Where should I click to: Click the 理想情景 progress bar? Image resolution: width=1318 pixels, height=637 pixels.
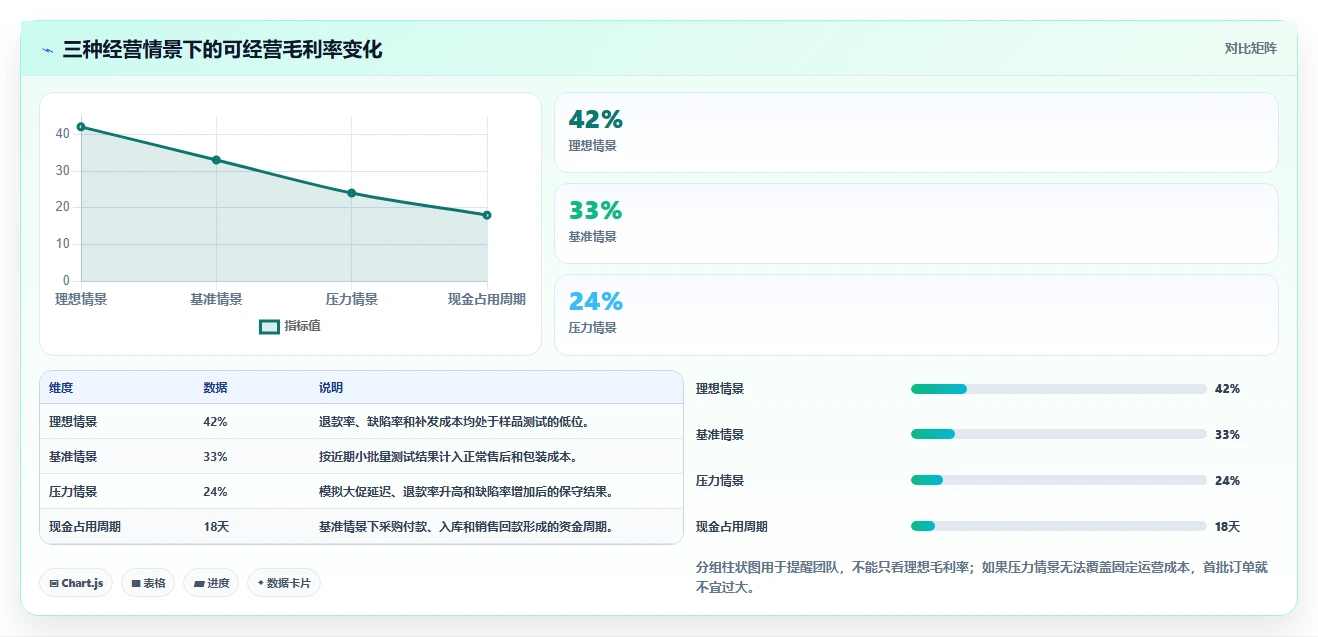pyautogui.click(x=1058, y=389)
